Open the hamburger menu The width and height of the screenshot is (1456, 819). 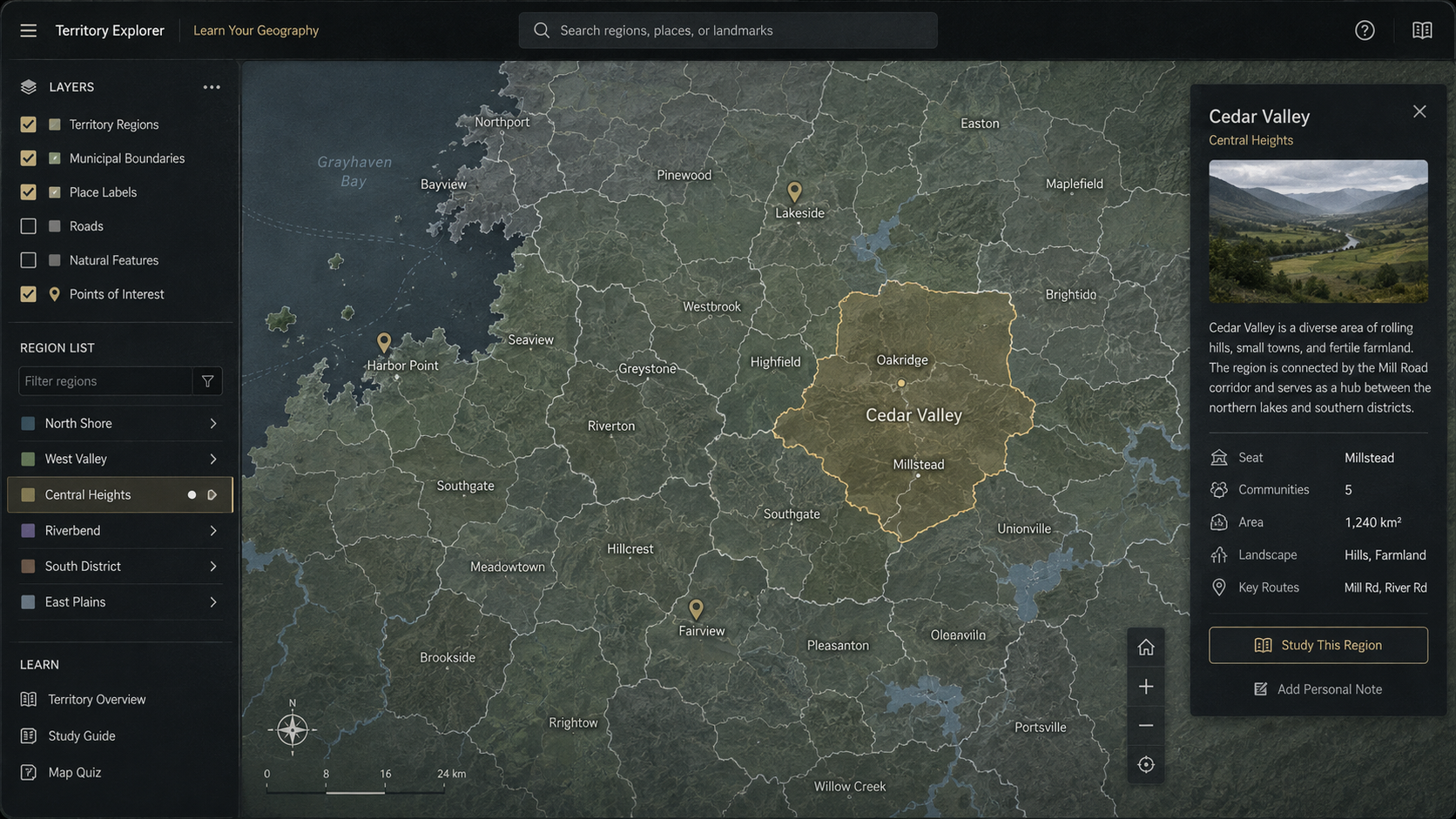(x=29, y=30)
